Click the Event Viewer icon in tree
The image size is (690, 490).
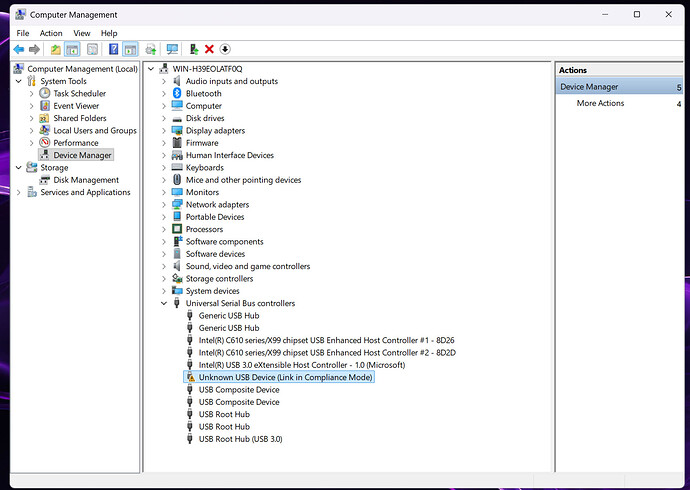[44, 106]
